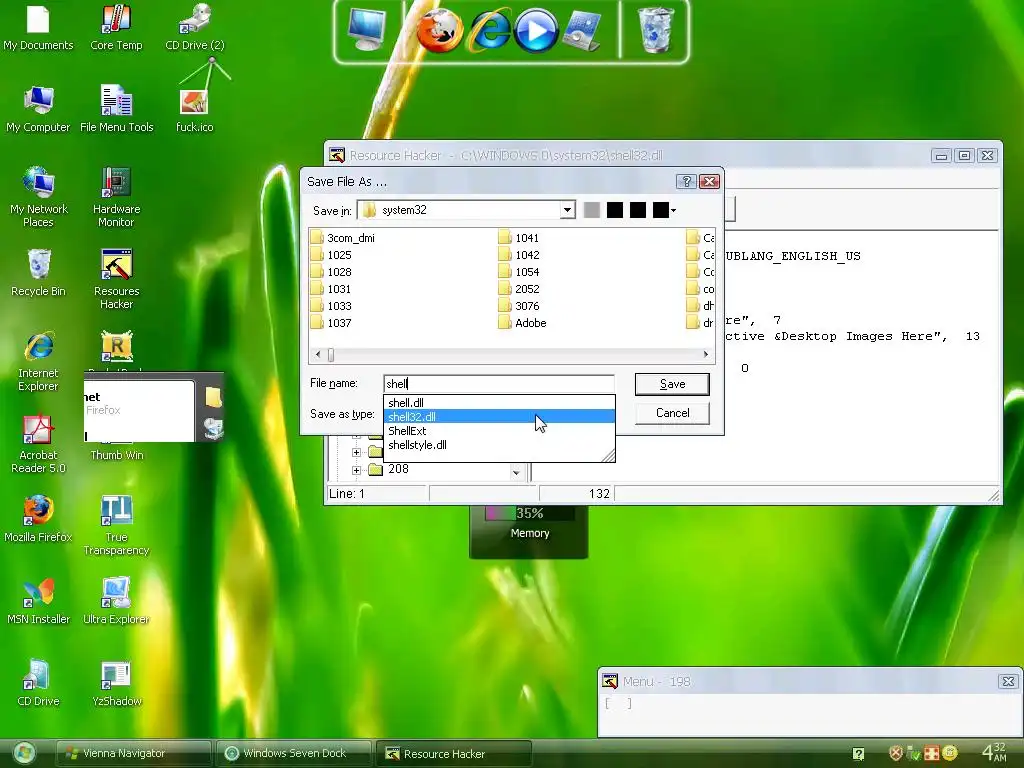Click the monitor icon in the top dock

[366, 30]
